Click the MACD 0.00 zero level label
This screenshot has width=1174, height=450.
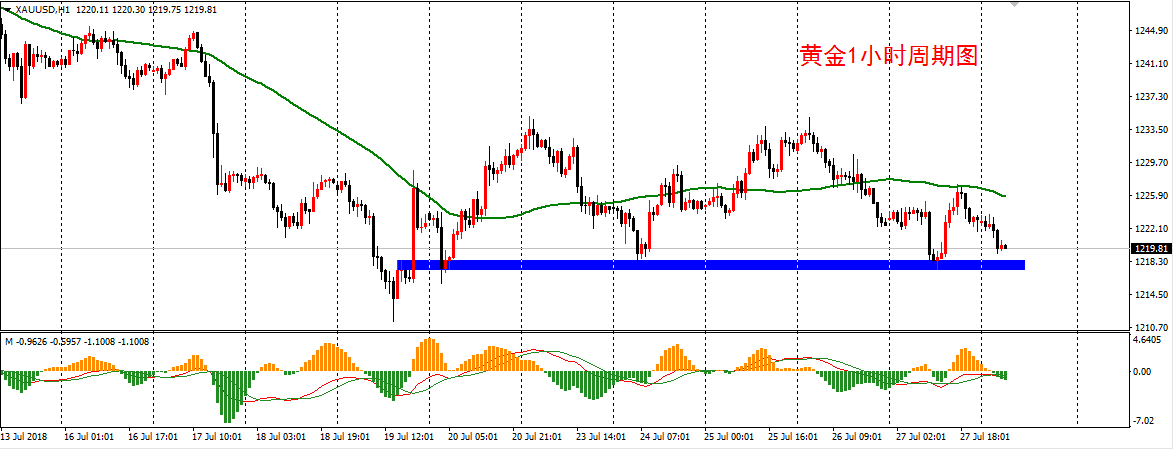tap(1144, 372)
